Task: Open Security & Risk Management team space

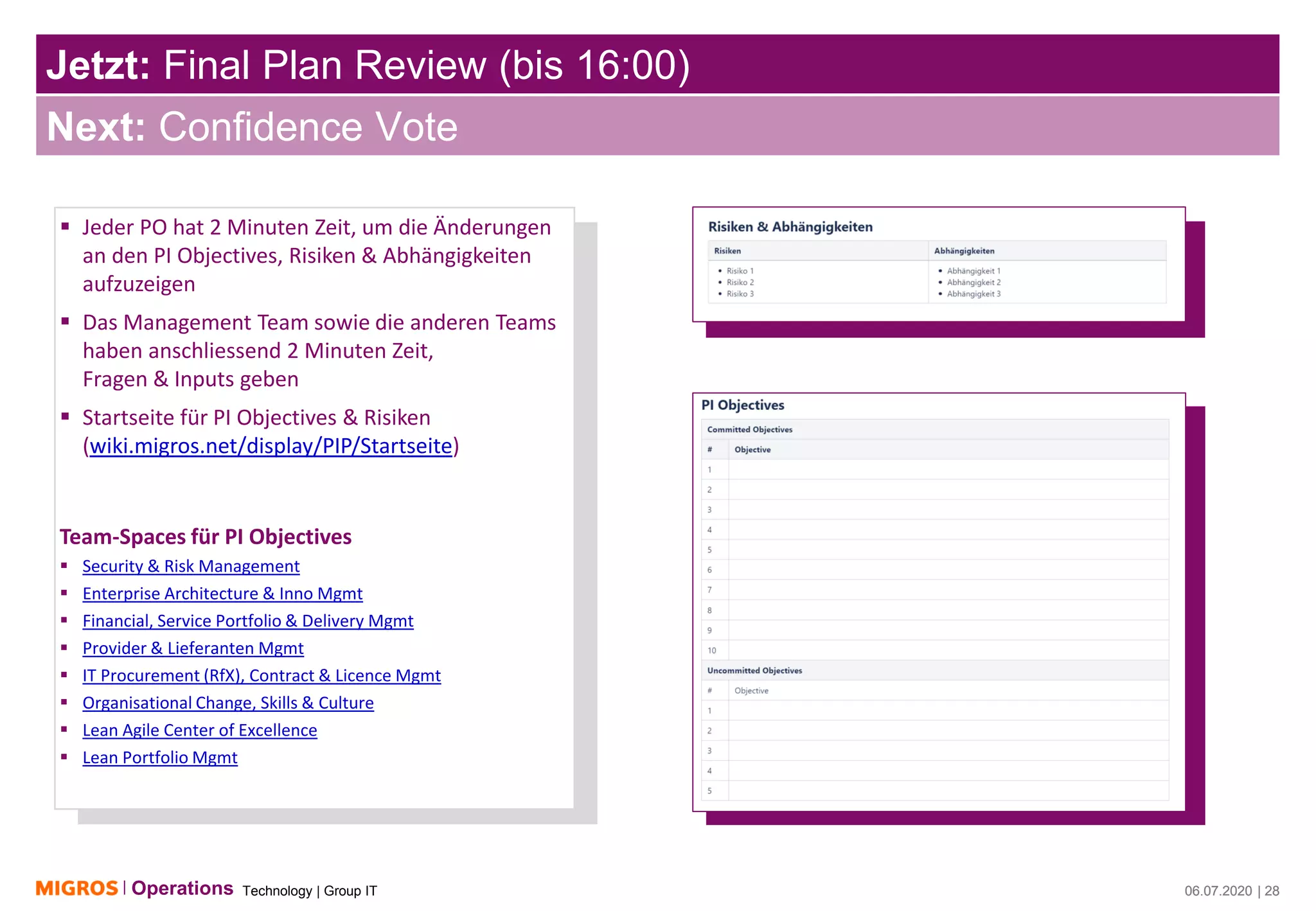Action: (x=191, y=566)
